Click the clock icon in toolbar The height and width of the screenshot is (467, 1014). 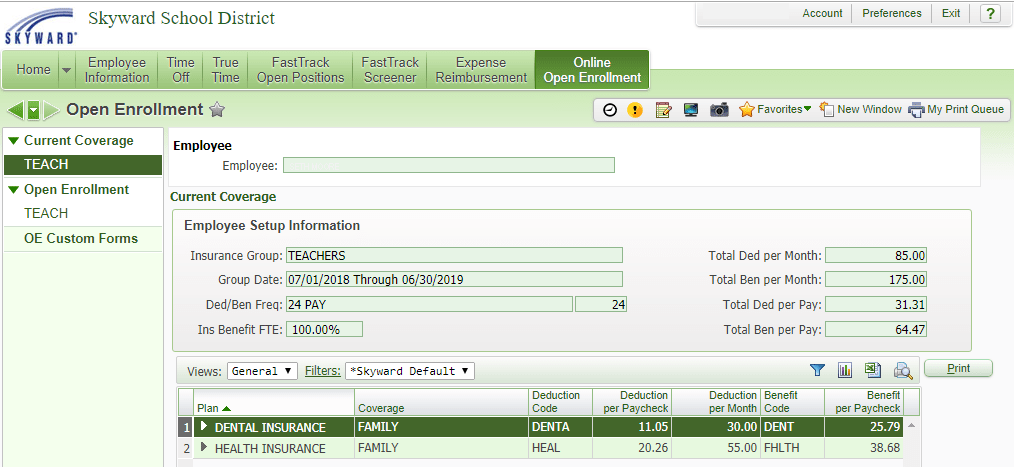click(610, 110)
